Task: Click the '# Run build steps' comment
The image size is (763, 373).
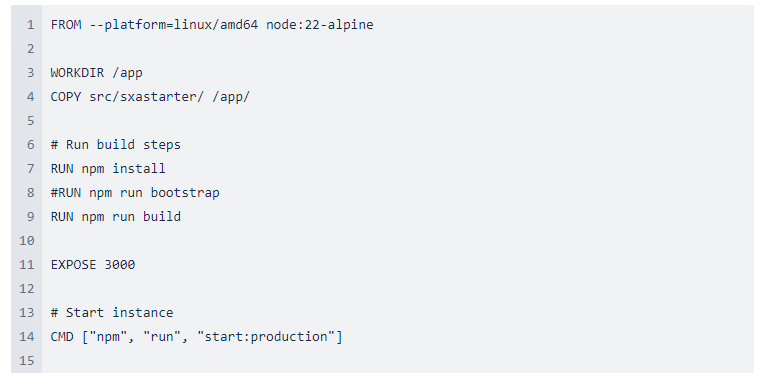Action: pos(116,145)
